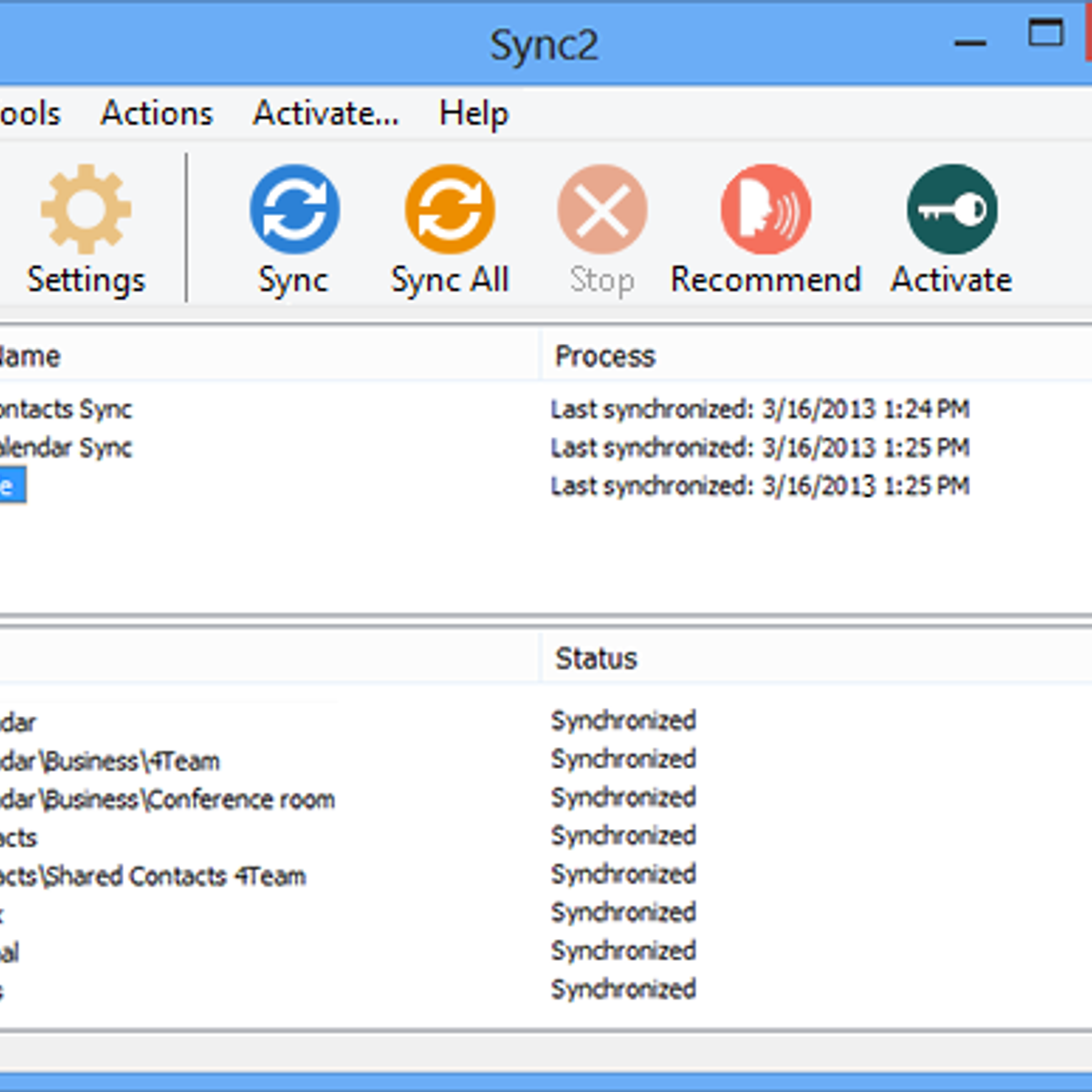The width and height of the screenshot is (1092, 1092).
Task: Select the Calendar\Business\4Team folder row
Action: (109, 761)
